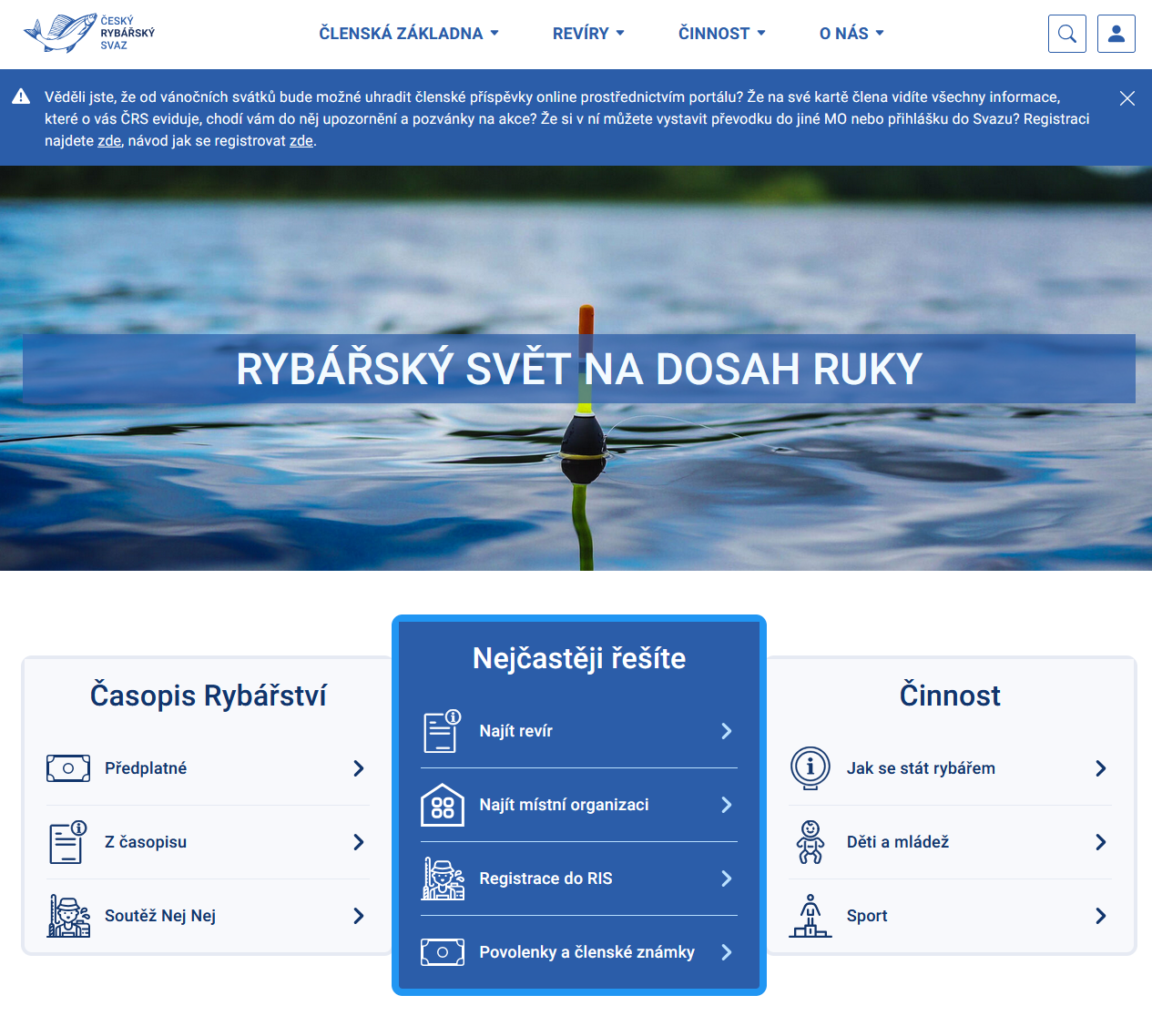Image resolution: width=1152 pixels, height=1036 pixels.
Task: Expand the Členská základna dropdown menu
Action: [x=409, y=34]
